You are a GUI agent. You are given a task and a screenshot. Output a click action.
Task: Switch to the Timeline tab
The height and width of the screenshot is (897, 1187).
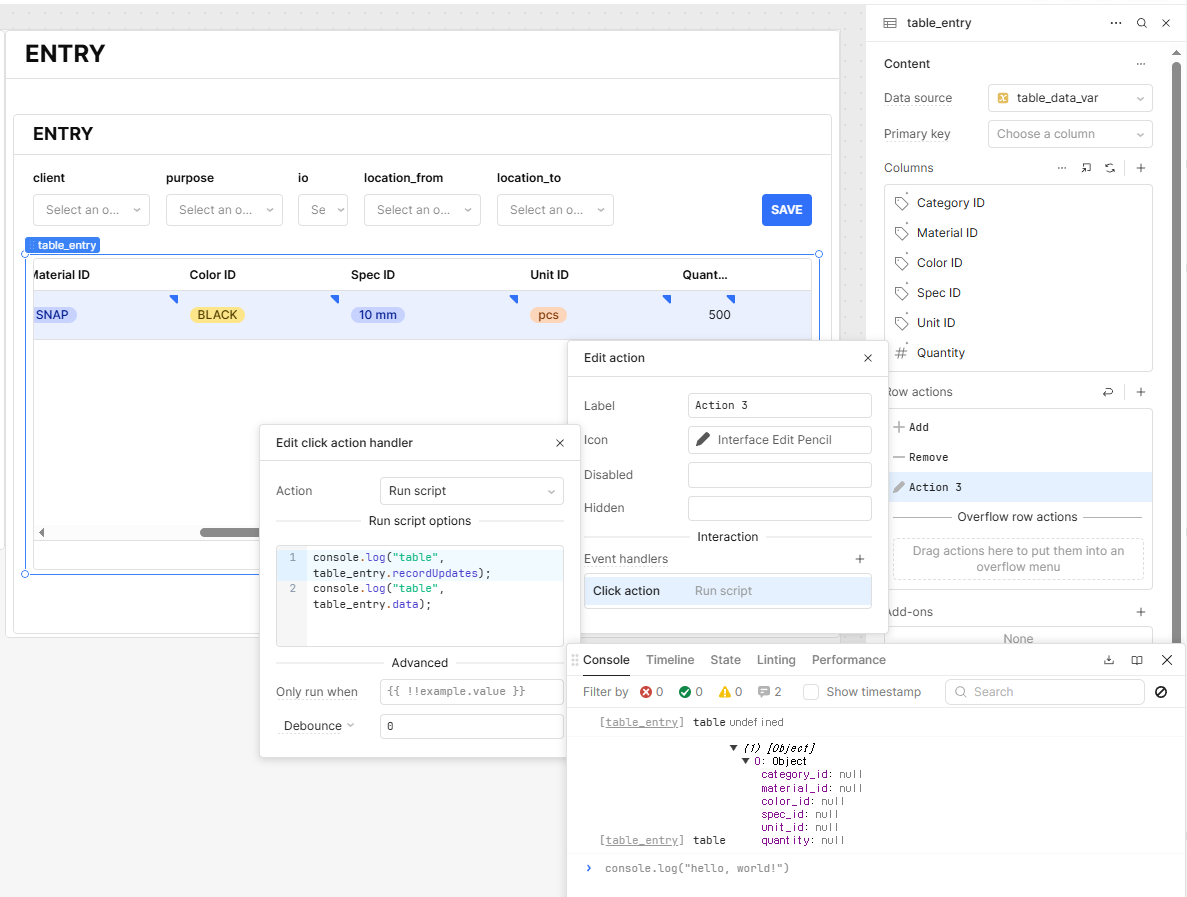[670, 660]
